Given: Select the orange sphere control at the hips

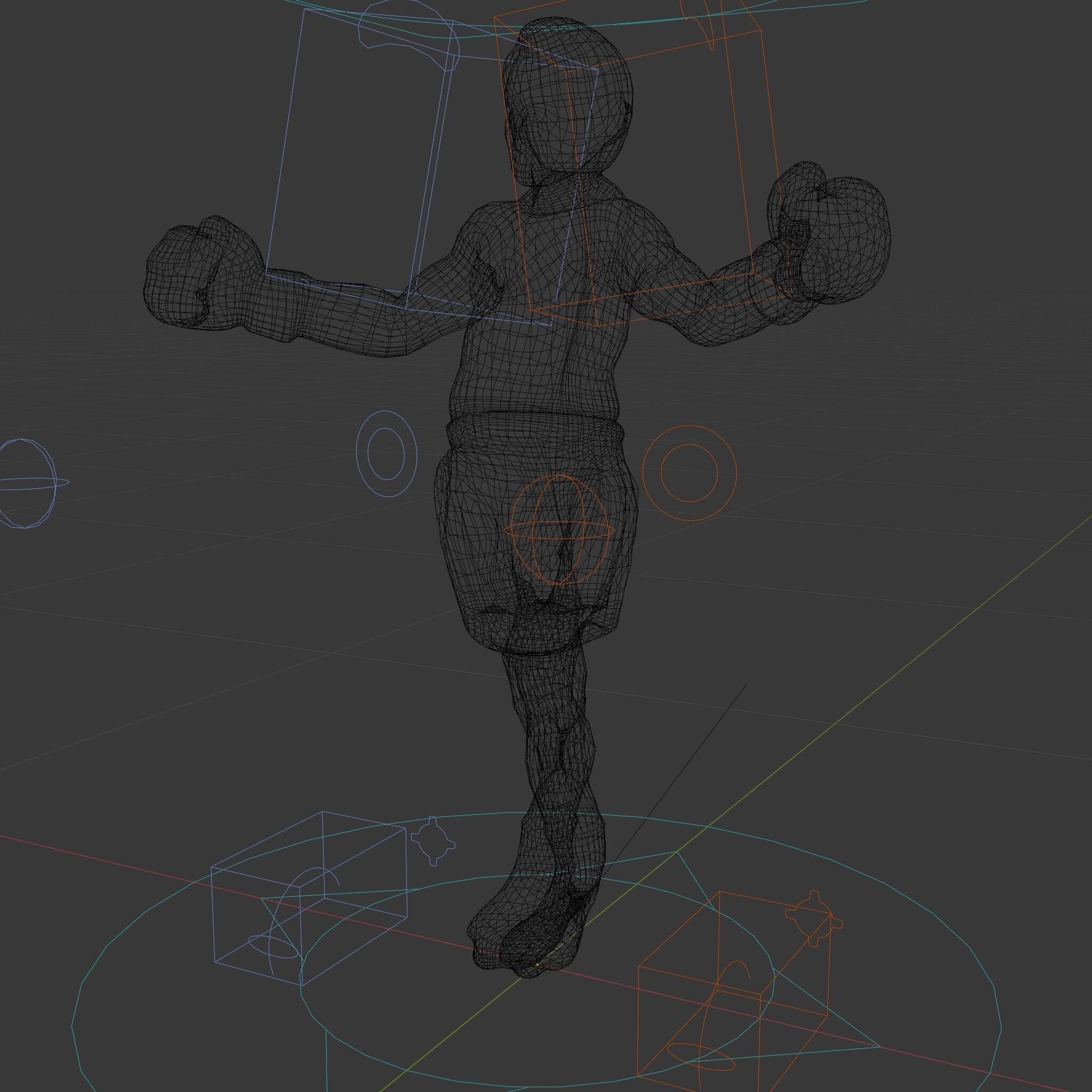Looking at the screenshot, I should pos(558,529).
